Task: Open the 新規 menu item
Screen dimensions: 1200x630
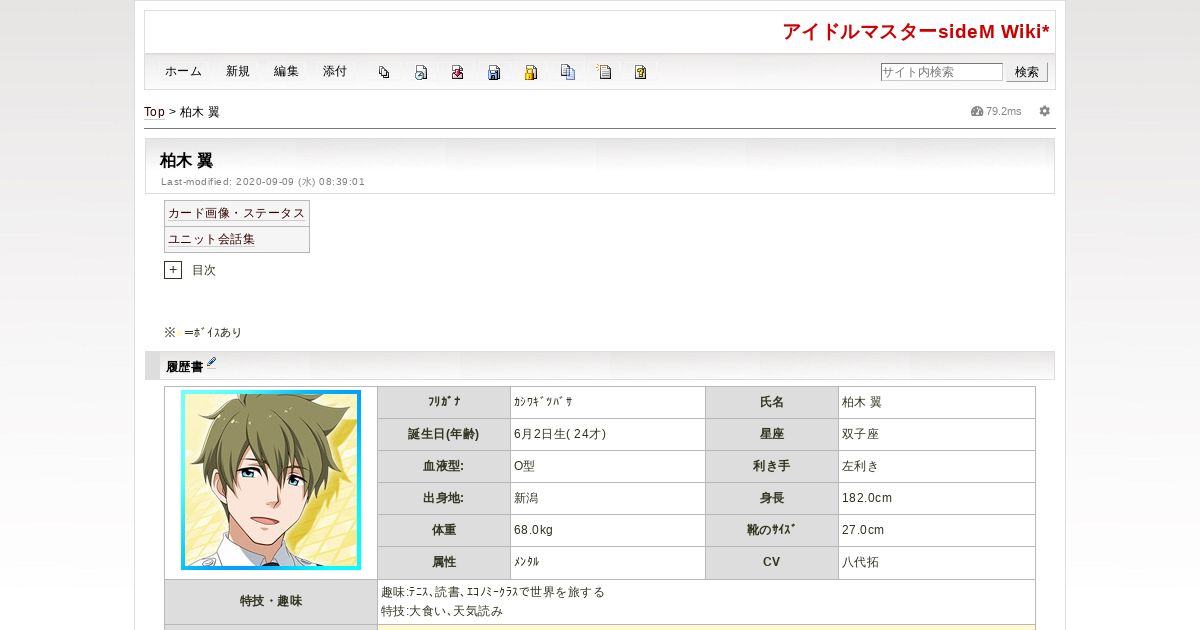Action: click(238, 72)
